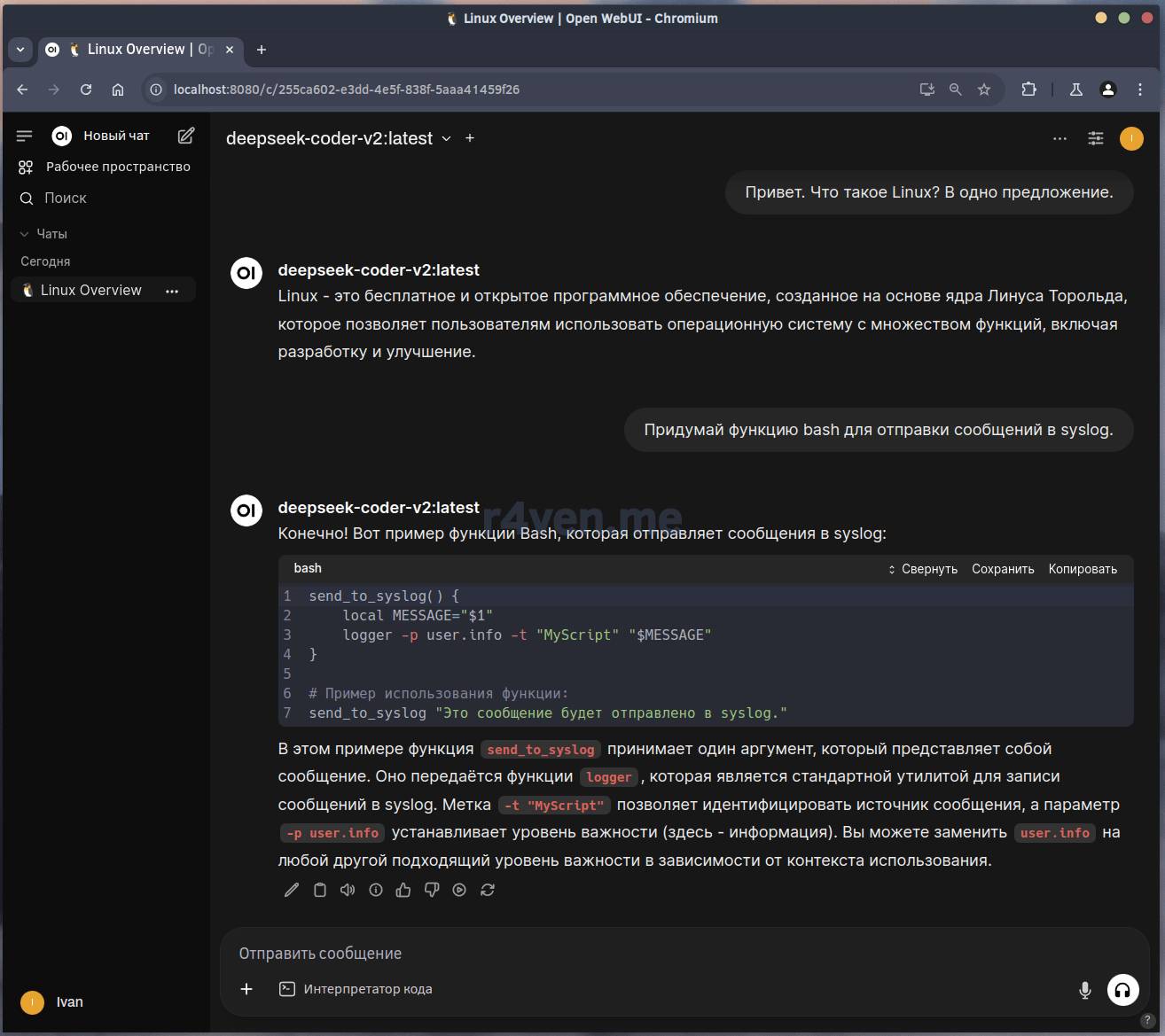The width and height of the screenshot is (1165, 1036).
Task: Click the regenerate response icon
Action: [x=488, y=890]
